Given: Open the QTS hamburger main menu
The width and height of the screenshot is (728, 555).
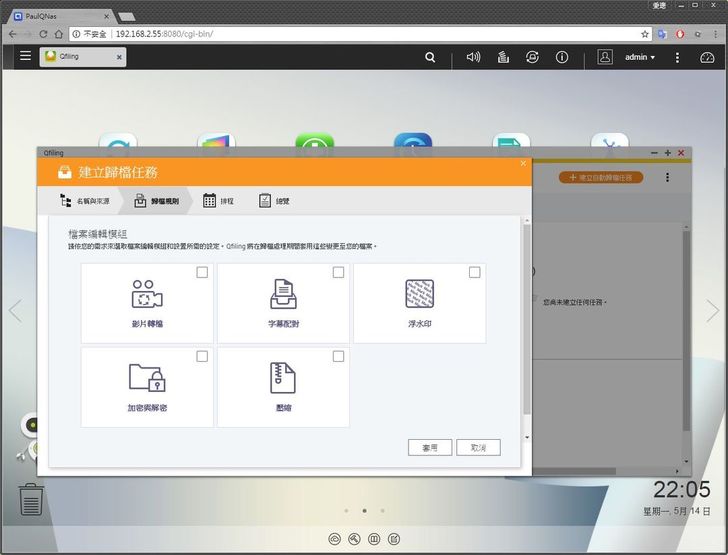Looking at the screenshot, I should (x=25, y=57).
